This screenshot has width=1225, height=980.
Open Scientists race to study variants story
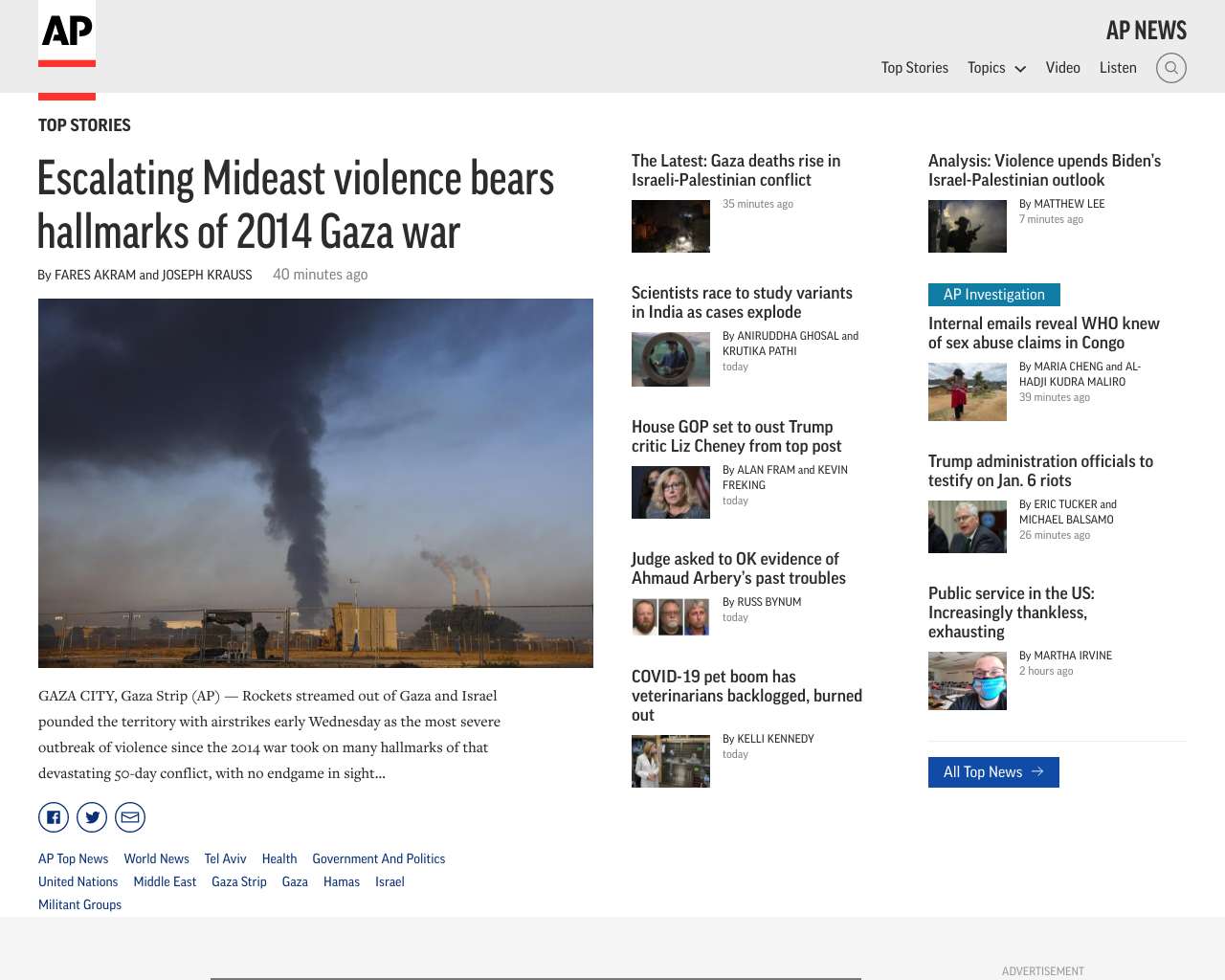742,302
